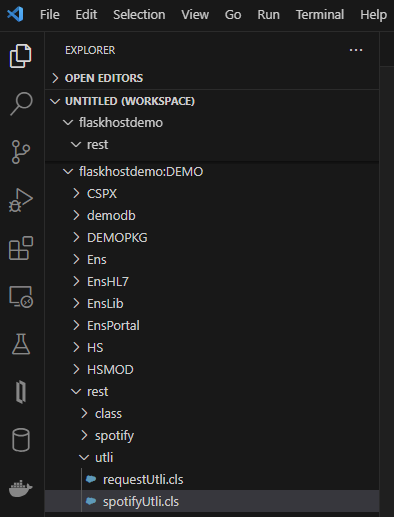This screenshot has height=517, width=394.
Task: Open Run and Debug view icon
Action: [21, 200]
